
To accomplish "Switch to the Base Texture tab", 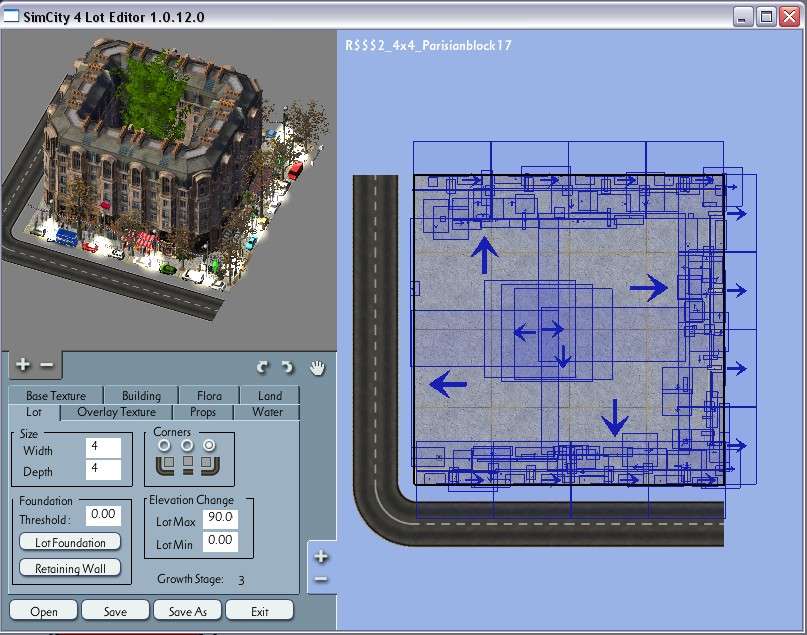I will coord(55,396).
